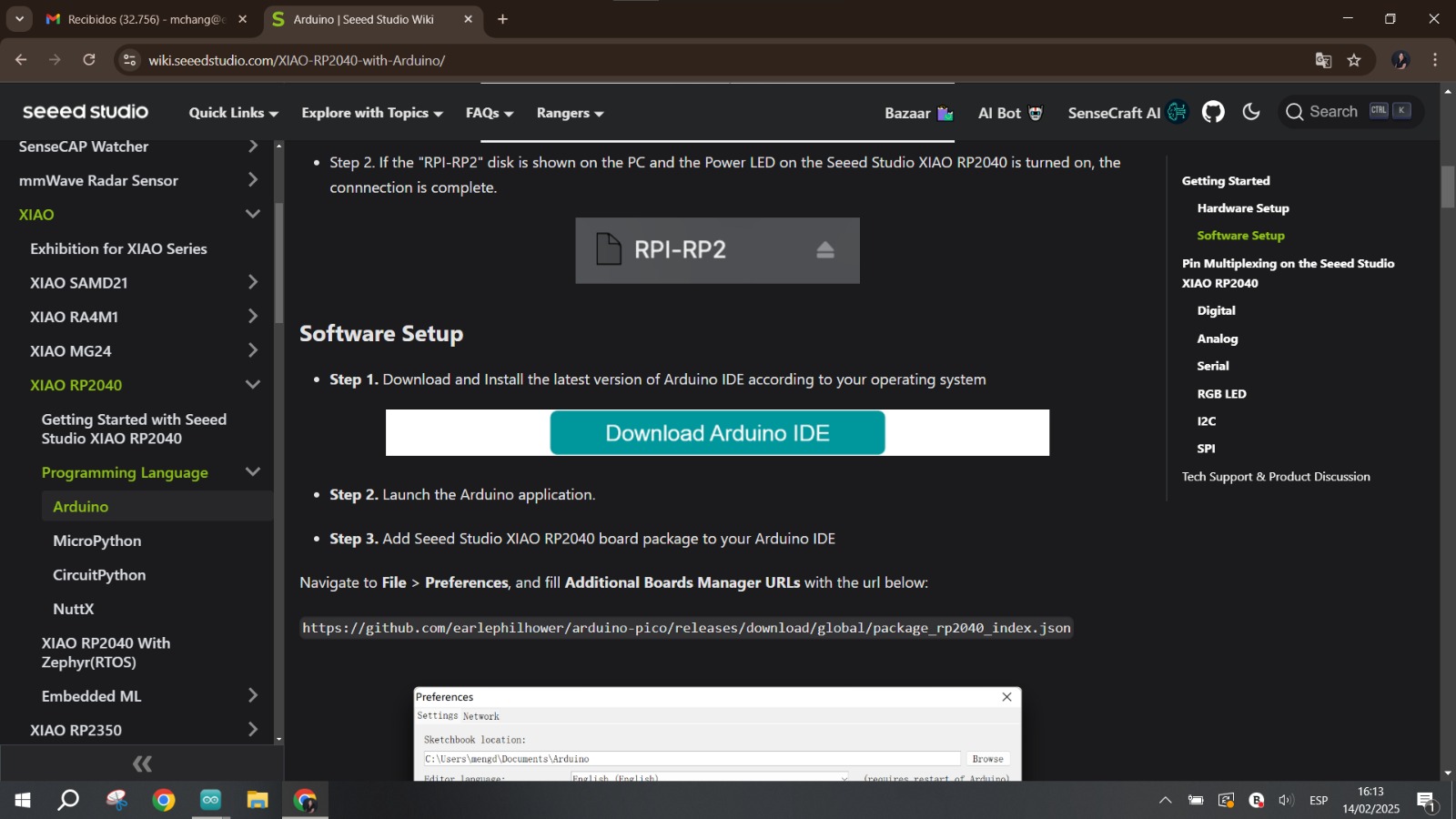Screen dimensions: 1456x819
Task: Bookmark this page with the star
Action: [1354, 60]
